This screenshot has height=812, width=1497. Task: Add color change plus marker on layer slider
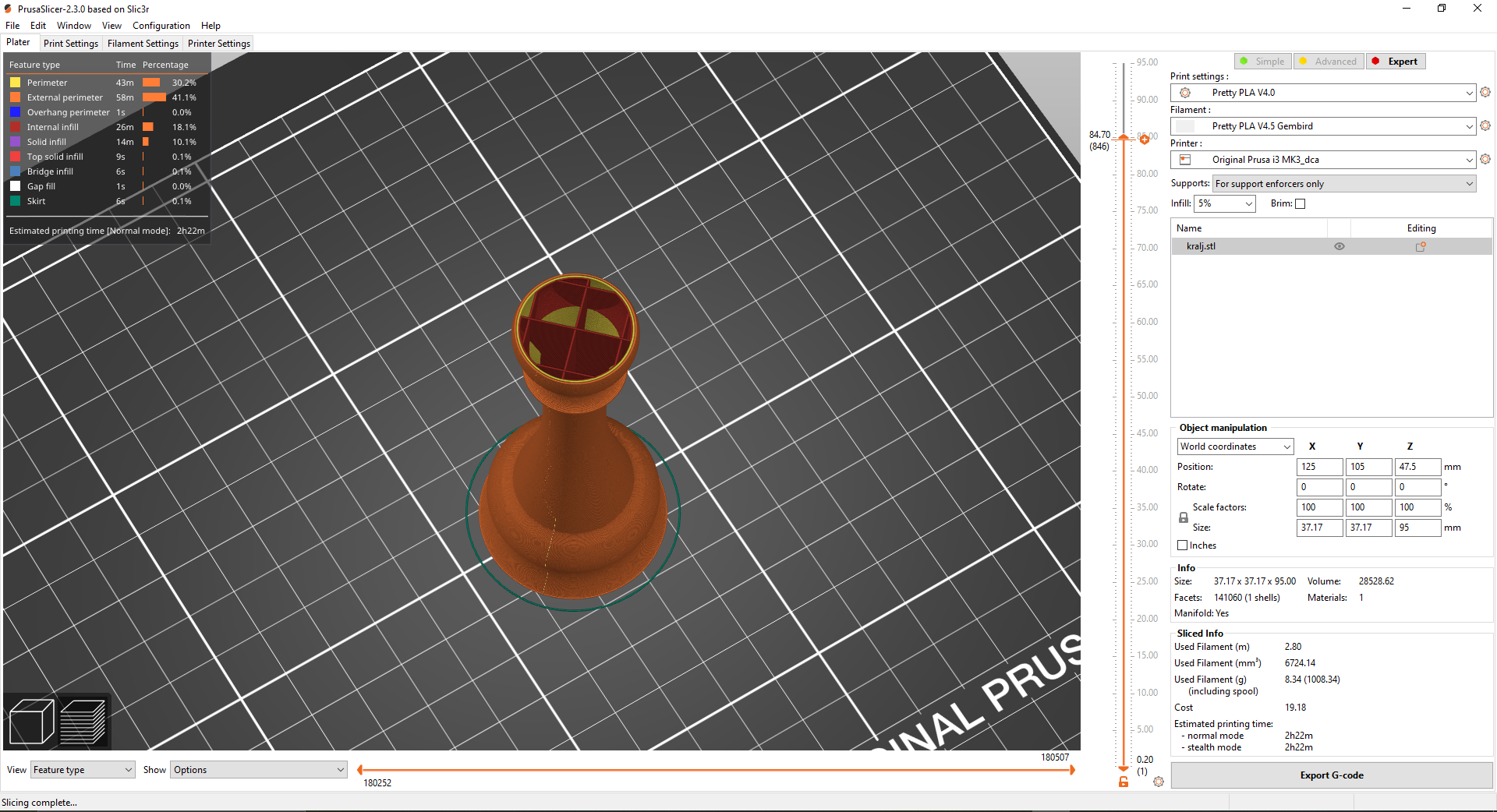point(1144,139)
